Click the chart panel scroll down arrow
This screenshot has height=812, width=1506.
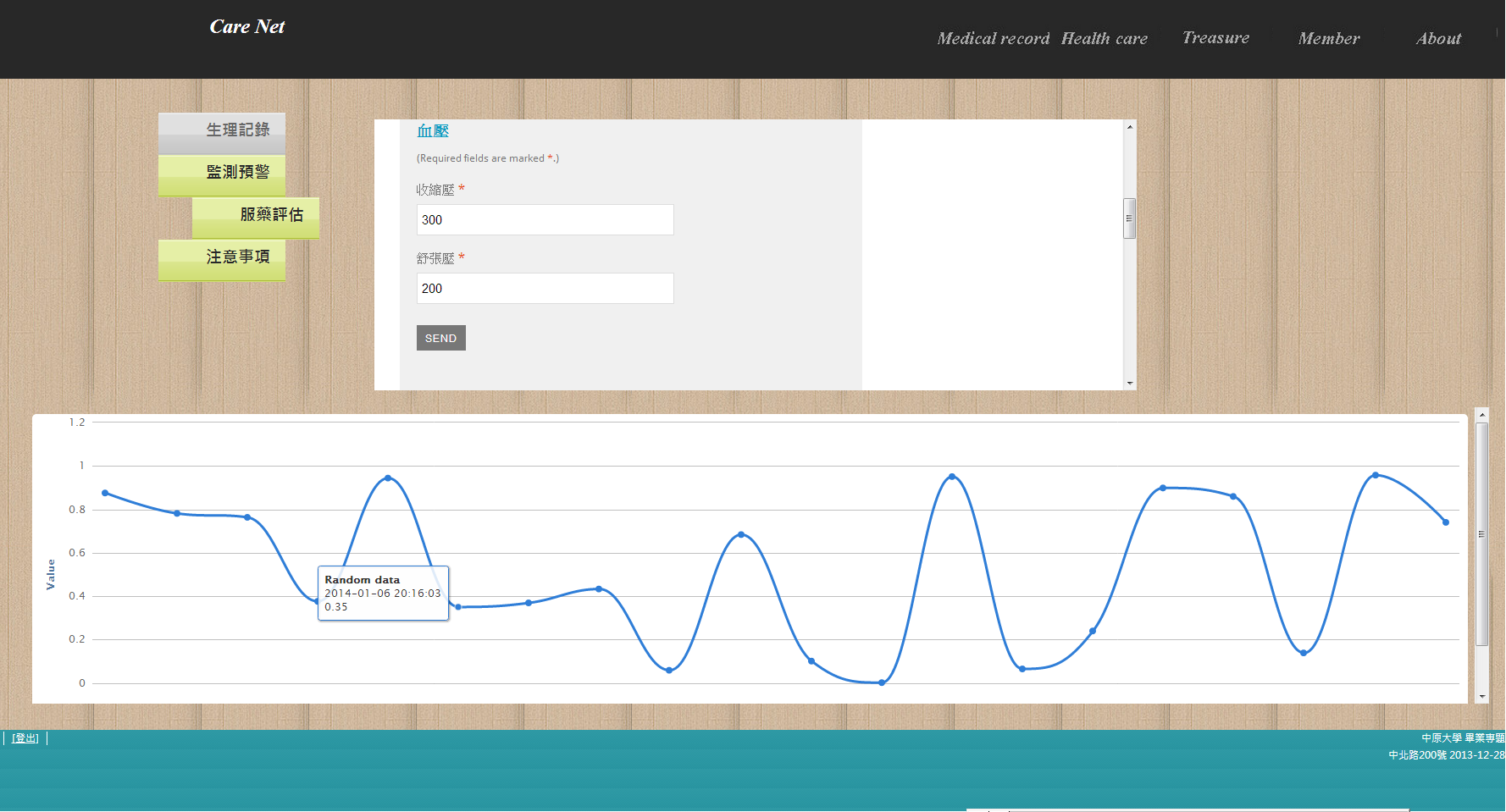(1481, 696)
